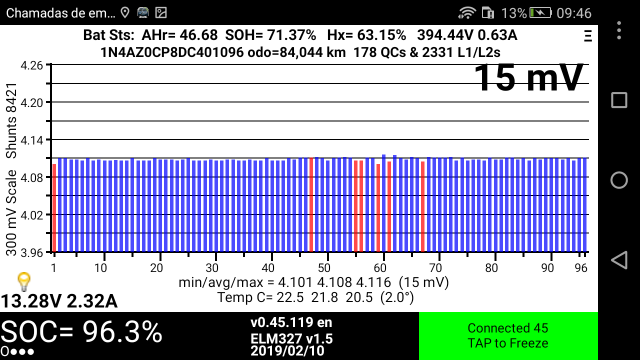Viewport: 640px width, 360px height.
Task: Tap the Bat Sts AHr SOH header line
Action: [x=300, y=35]
